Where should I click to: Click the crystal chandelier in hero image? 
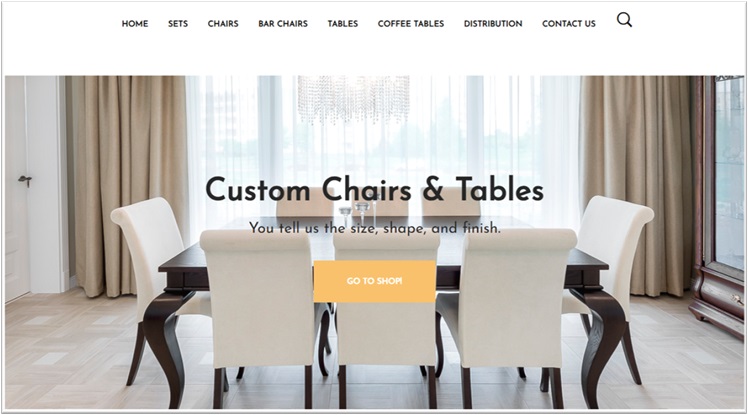click(353, 99)
